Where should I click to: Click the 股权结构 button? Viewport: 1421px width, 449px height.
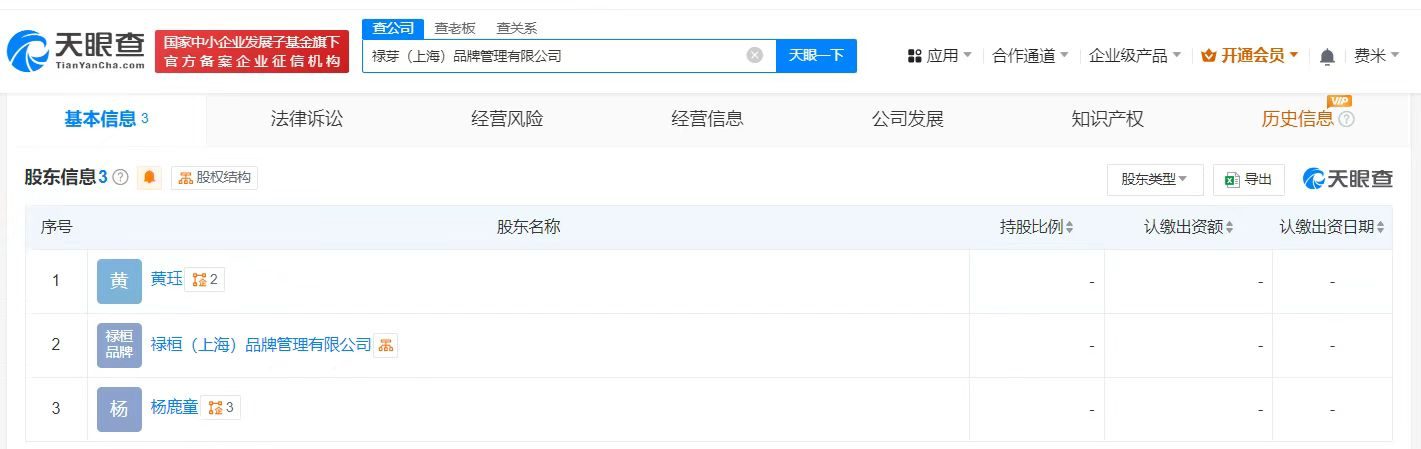tap(214, 178)
